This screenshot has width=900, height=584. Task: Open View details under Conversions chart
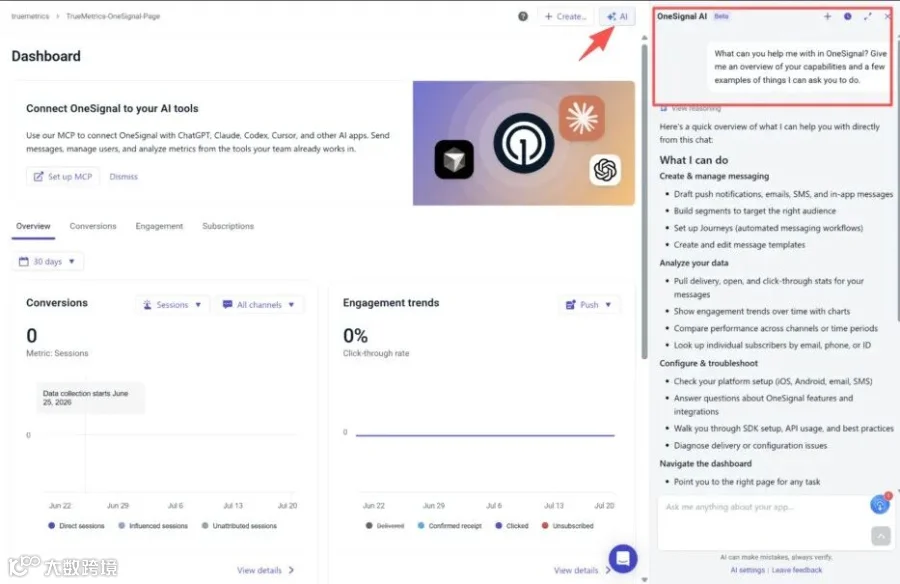point(265,570)
